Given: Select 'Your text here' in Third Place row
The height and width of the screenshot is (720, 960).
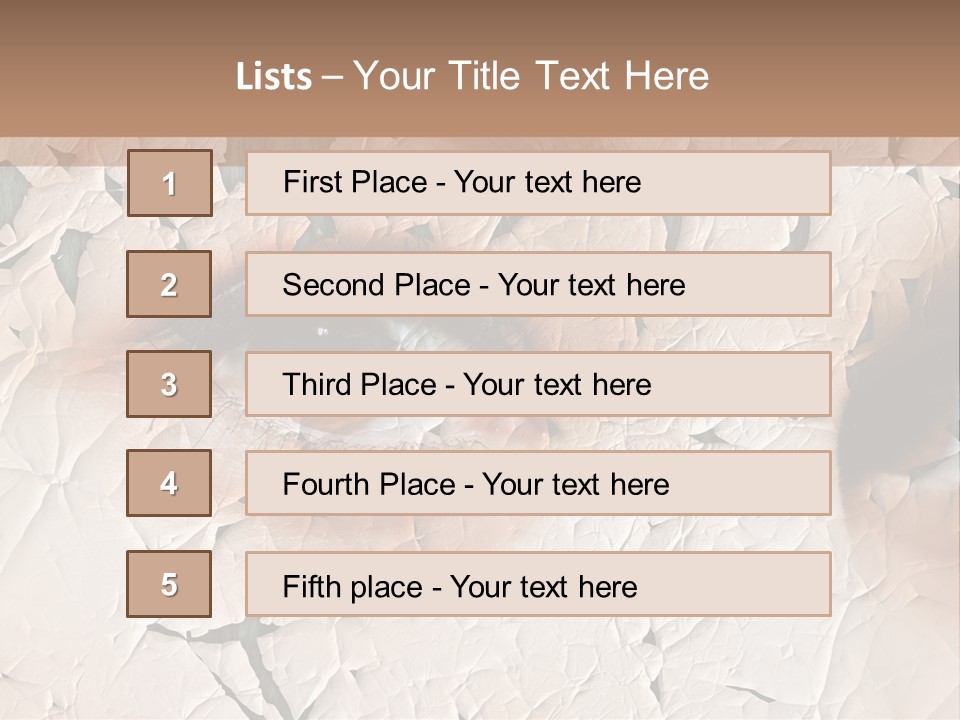Looking at the screenshot, I should click(557, 385).
